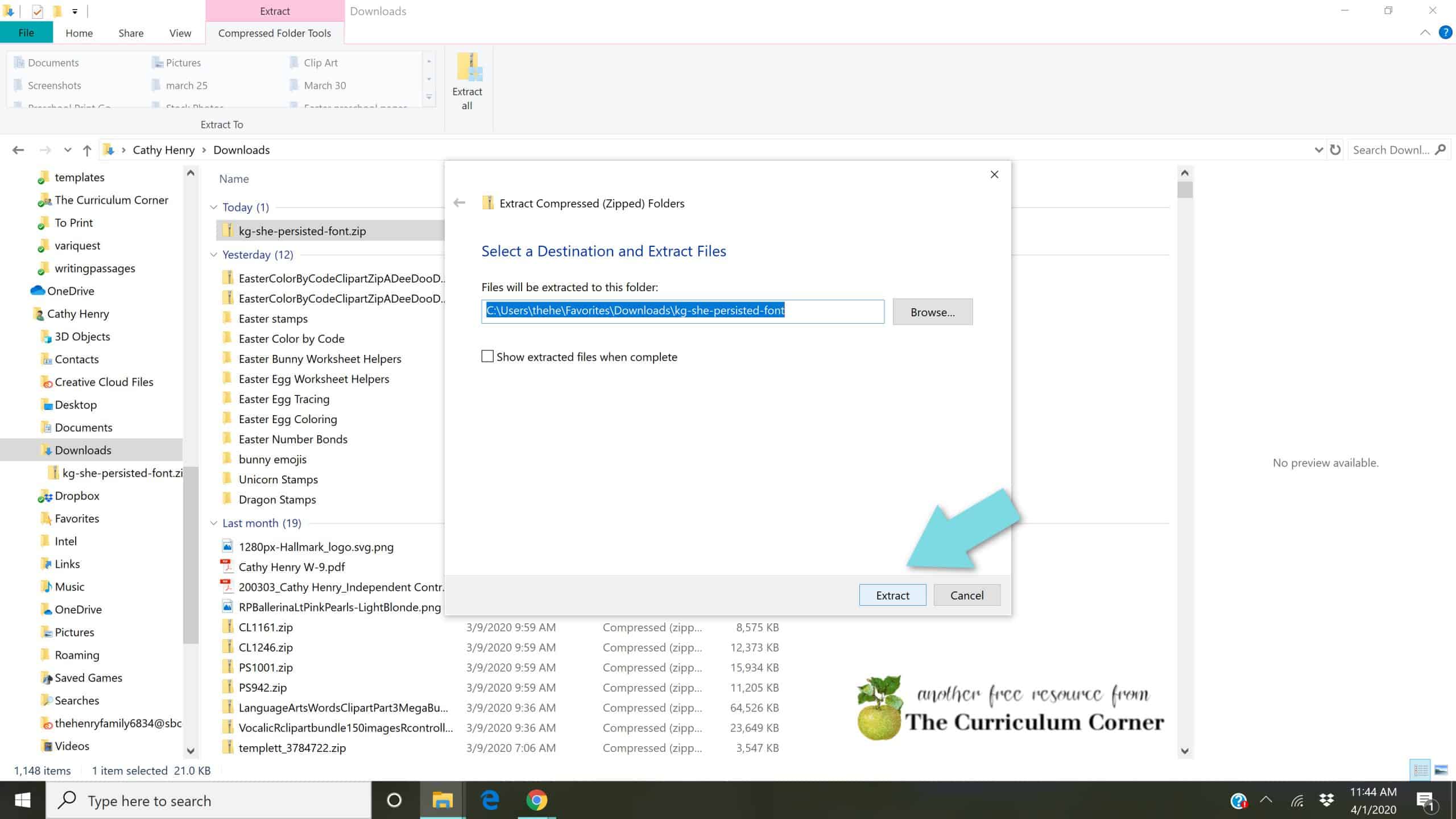Screen dimensions: 1456x819
Task: Collapse the Yesterday group
Action: tap(214, 255)
